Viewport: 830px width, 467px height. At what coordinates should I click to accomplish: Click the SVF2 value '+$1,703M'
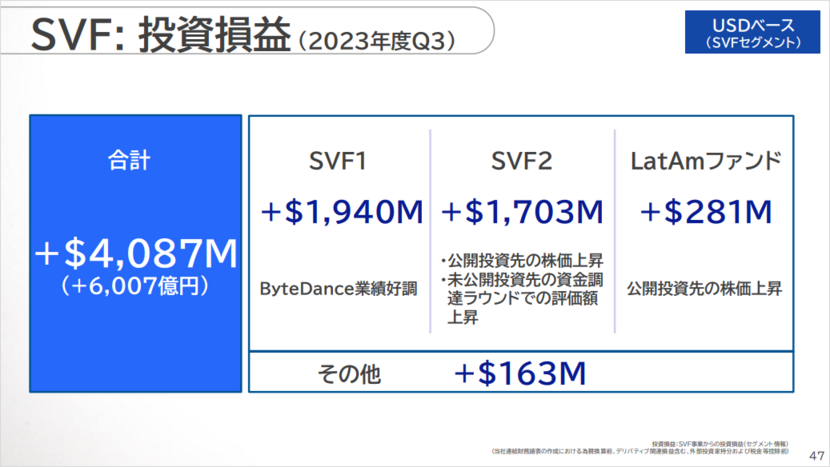(522, 212)
